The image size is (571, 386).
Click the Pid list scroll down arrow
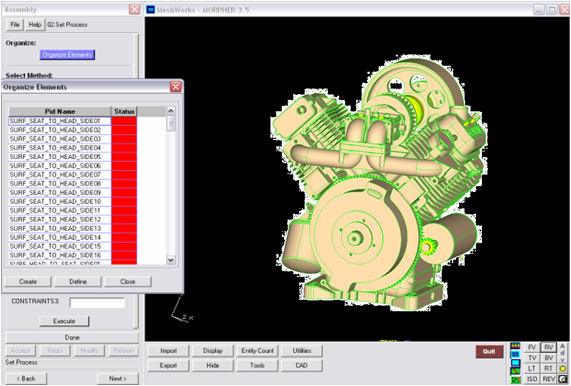[x=170, y=260]
